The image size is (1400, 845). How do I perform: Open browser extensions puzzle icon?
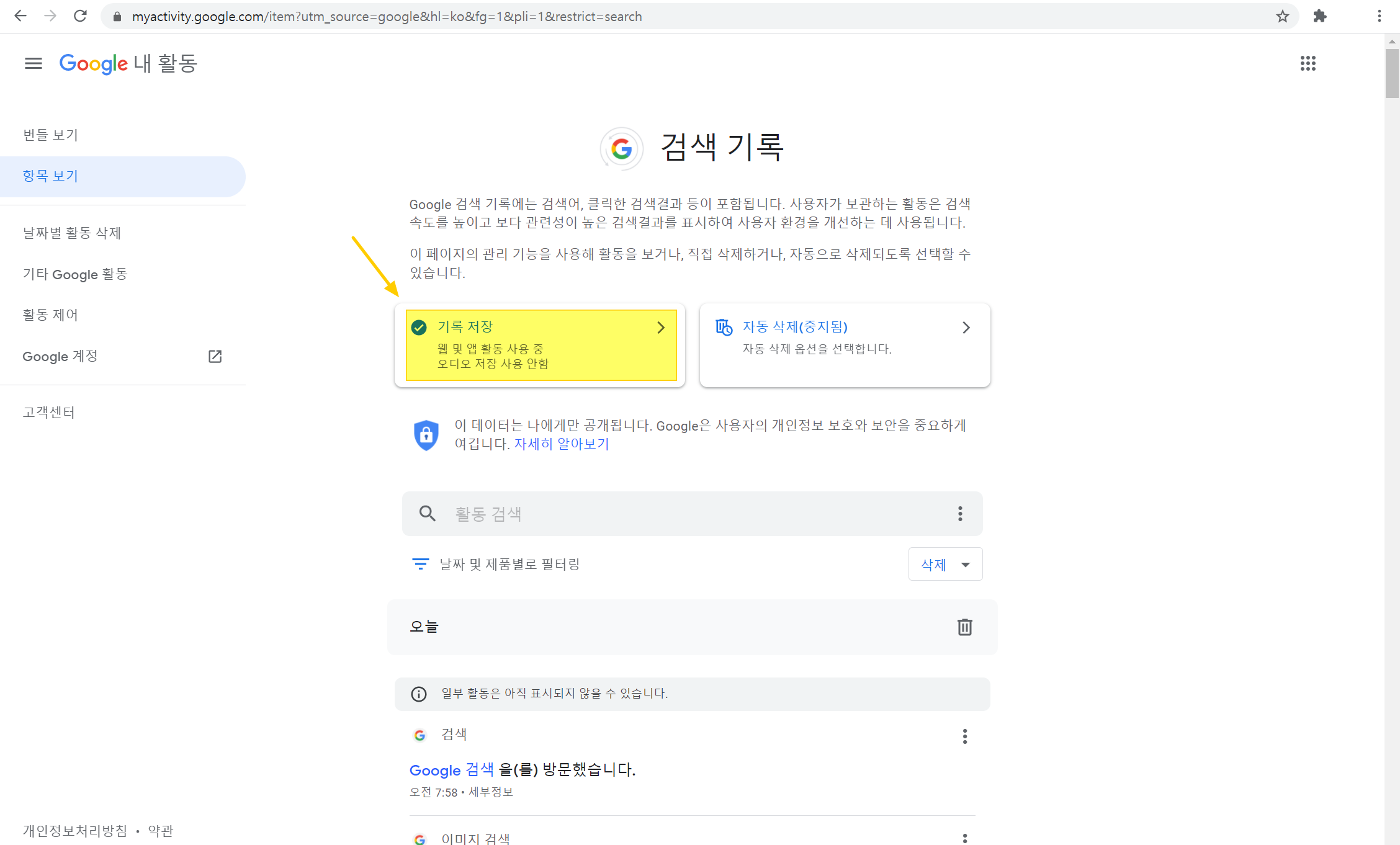1319,17
